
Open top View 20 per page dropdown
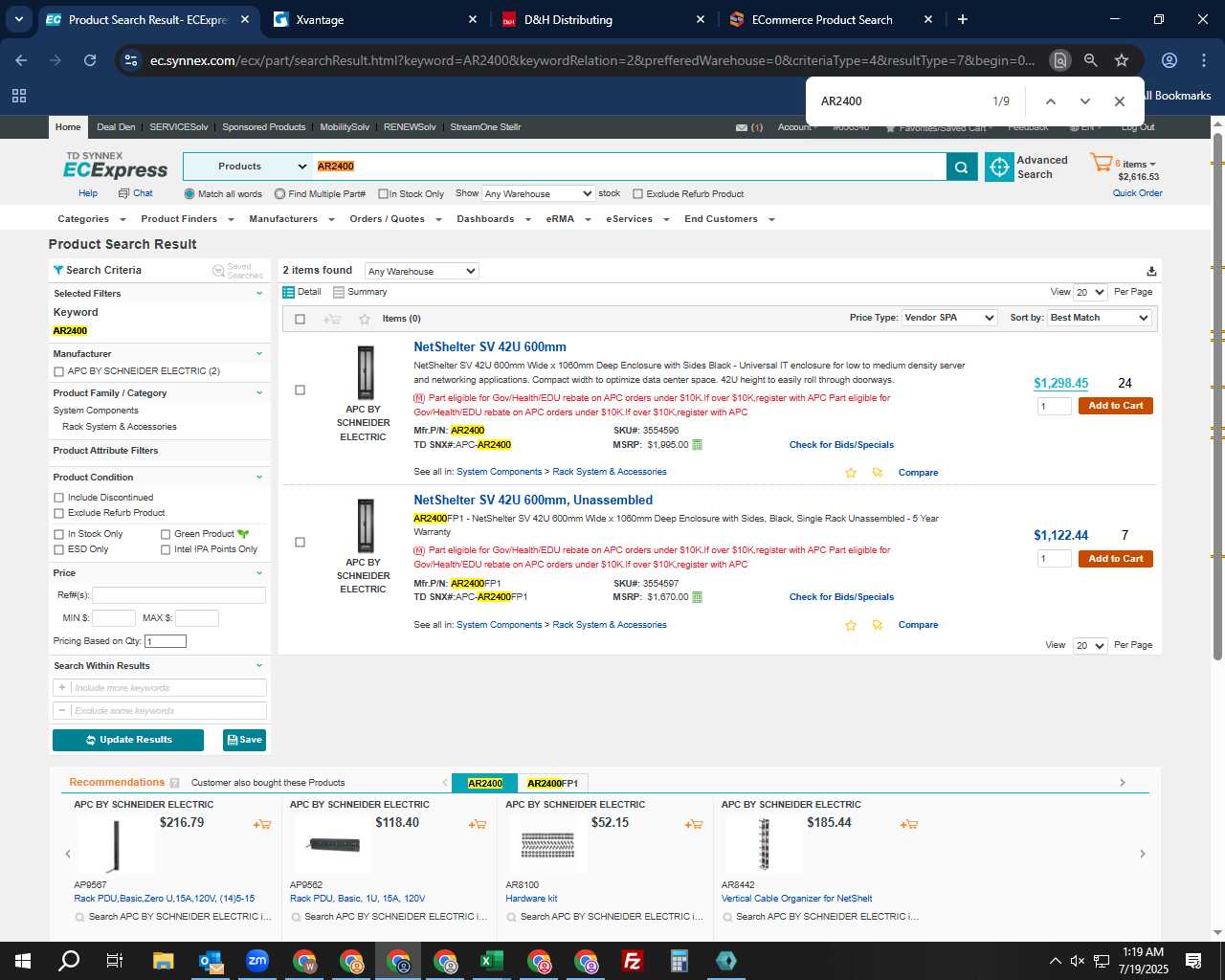(1090, 292)
